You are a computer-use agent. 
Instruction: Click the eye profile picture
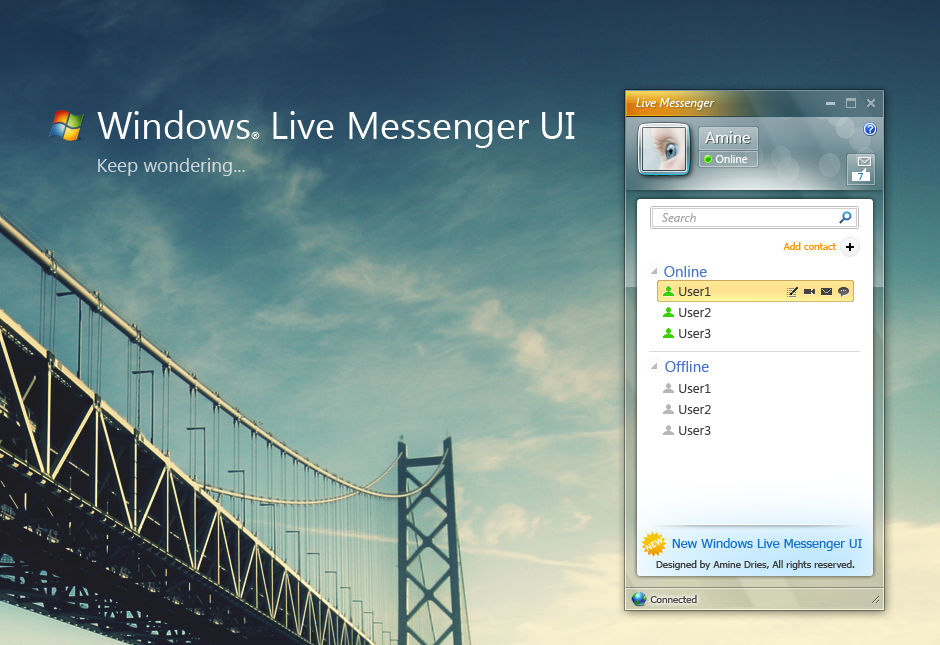664,150
